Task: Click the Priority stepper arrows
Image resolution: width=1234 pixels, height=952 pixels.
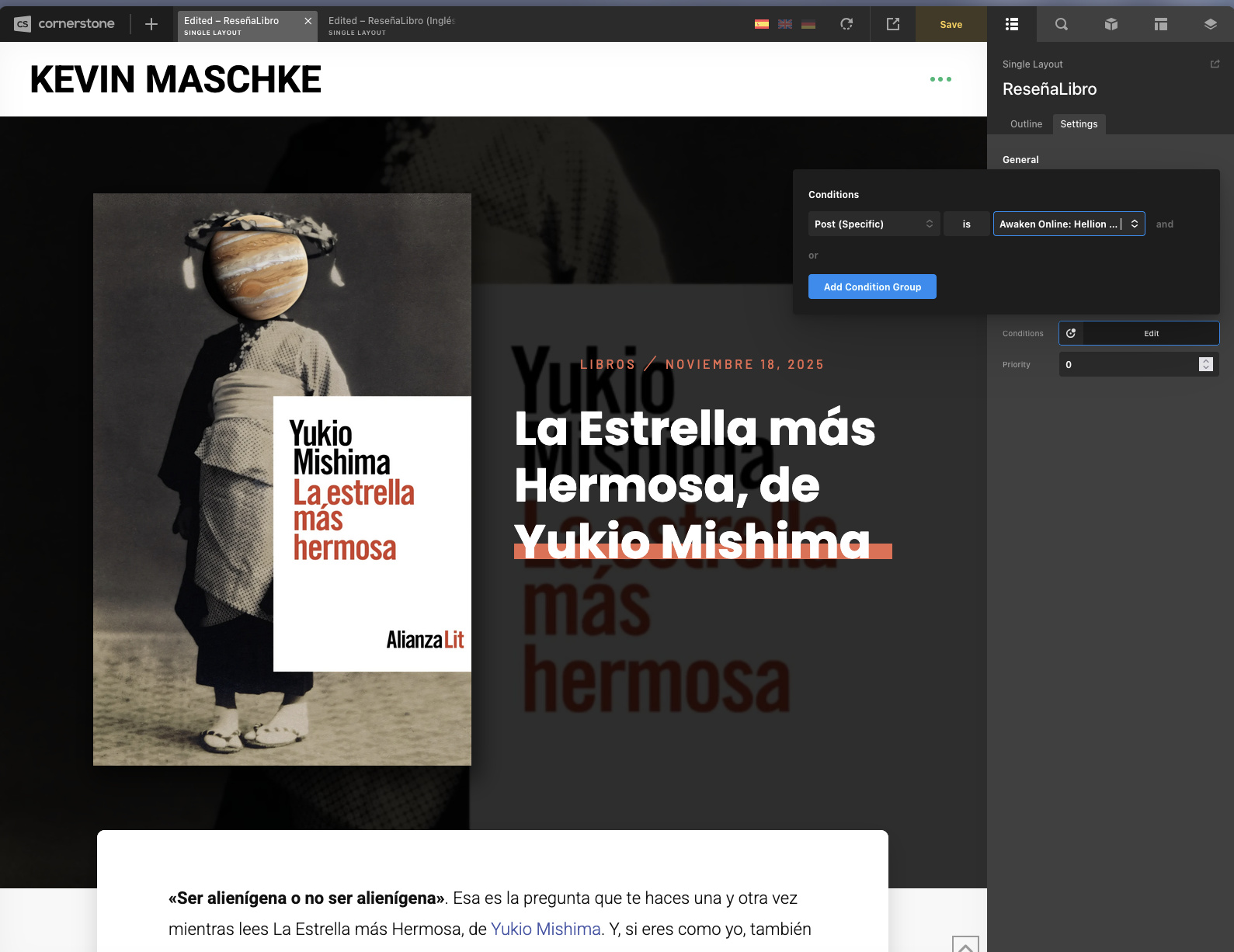Action: click(1205, 364)
